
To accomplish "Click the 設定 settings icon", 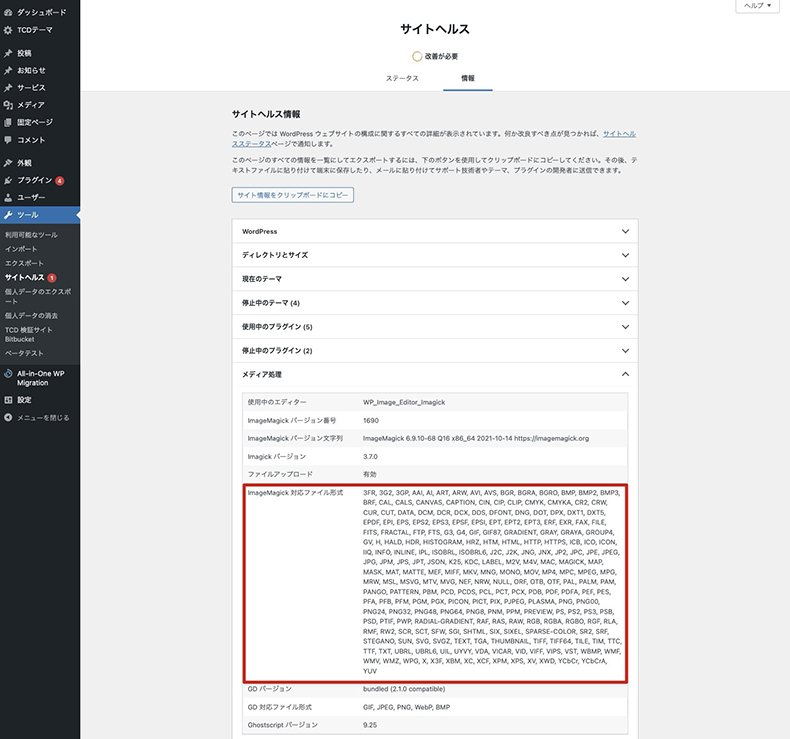I will [x=8, y=400].
